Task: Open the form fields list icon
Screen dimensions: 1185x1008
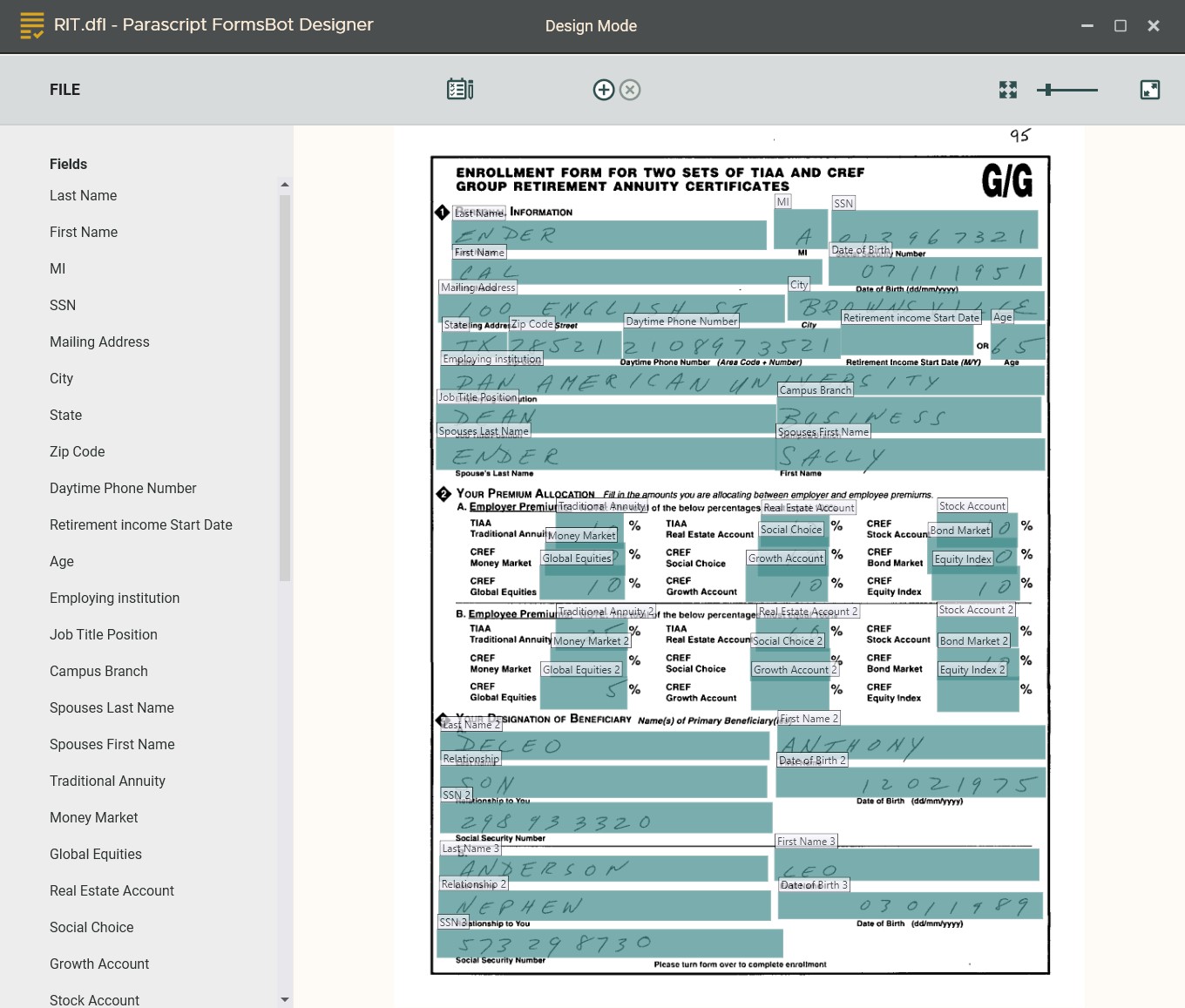Action: pos(460,89)
